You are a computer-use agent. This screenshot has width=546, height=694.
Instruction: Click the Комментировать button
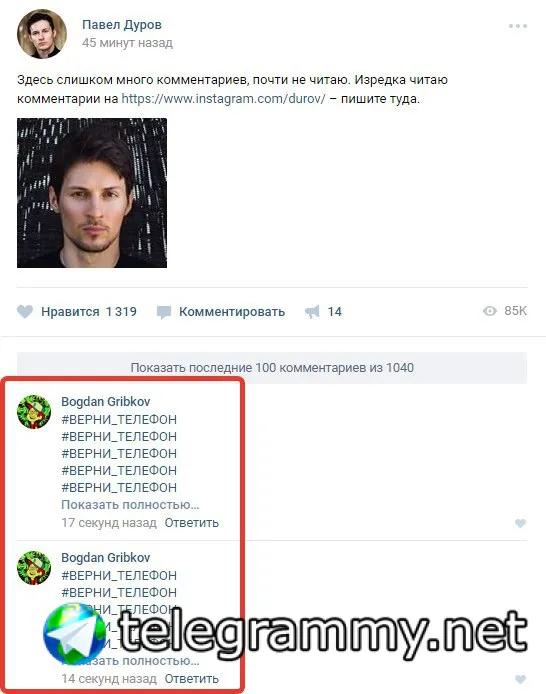coord(232,312)
